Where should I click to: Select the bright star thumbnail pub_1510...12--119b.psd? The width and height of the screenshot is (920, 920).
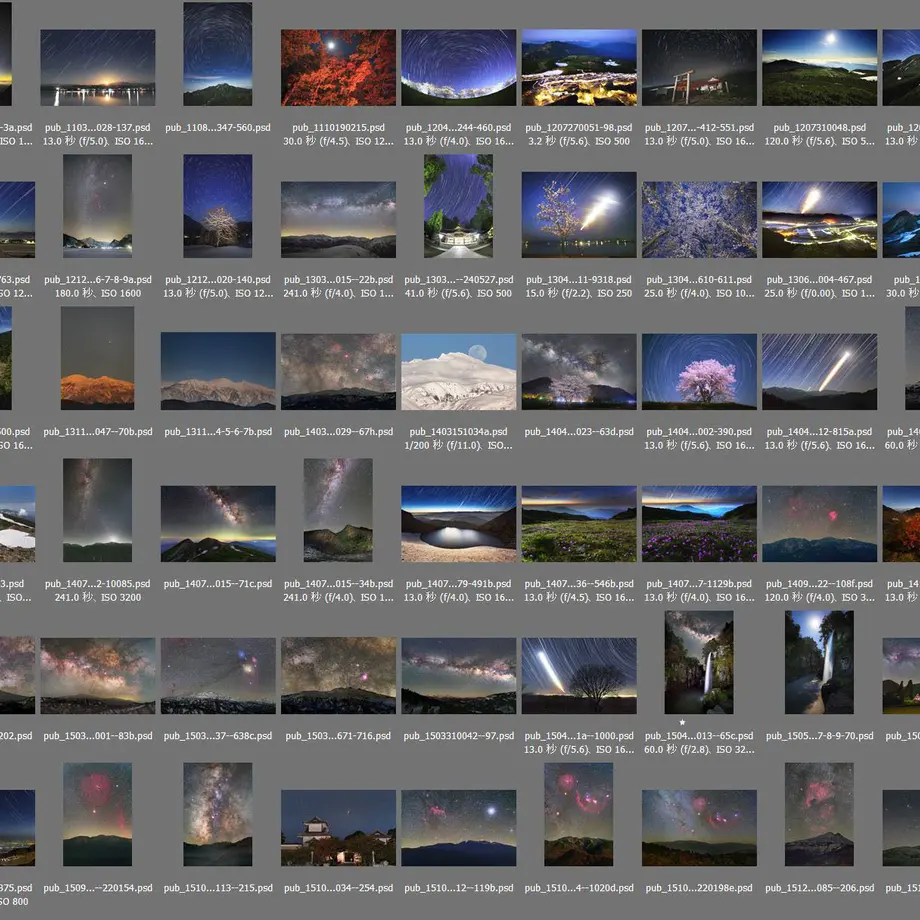coord(459,827)
